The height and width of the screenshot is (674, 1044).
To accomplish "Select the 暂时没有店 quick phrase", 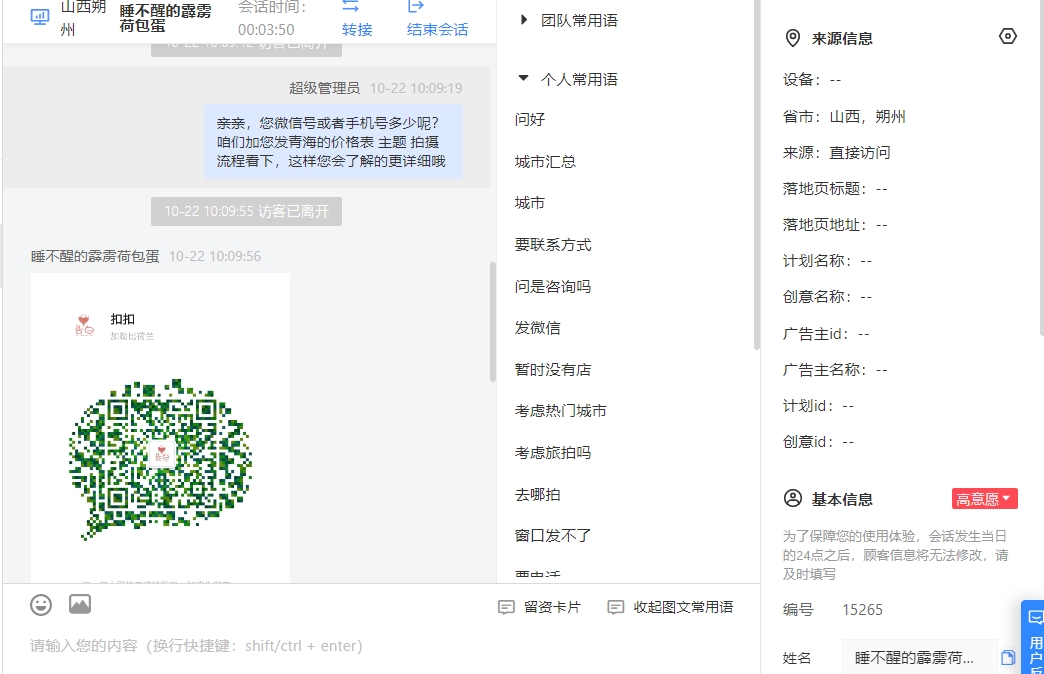I will tap(553, 370).
